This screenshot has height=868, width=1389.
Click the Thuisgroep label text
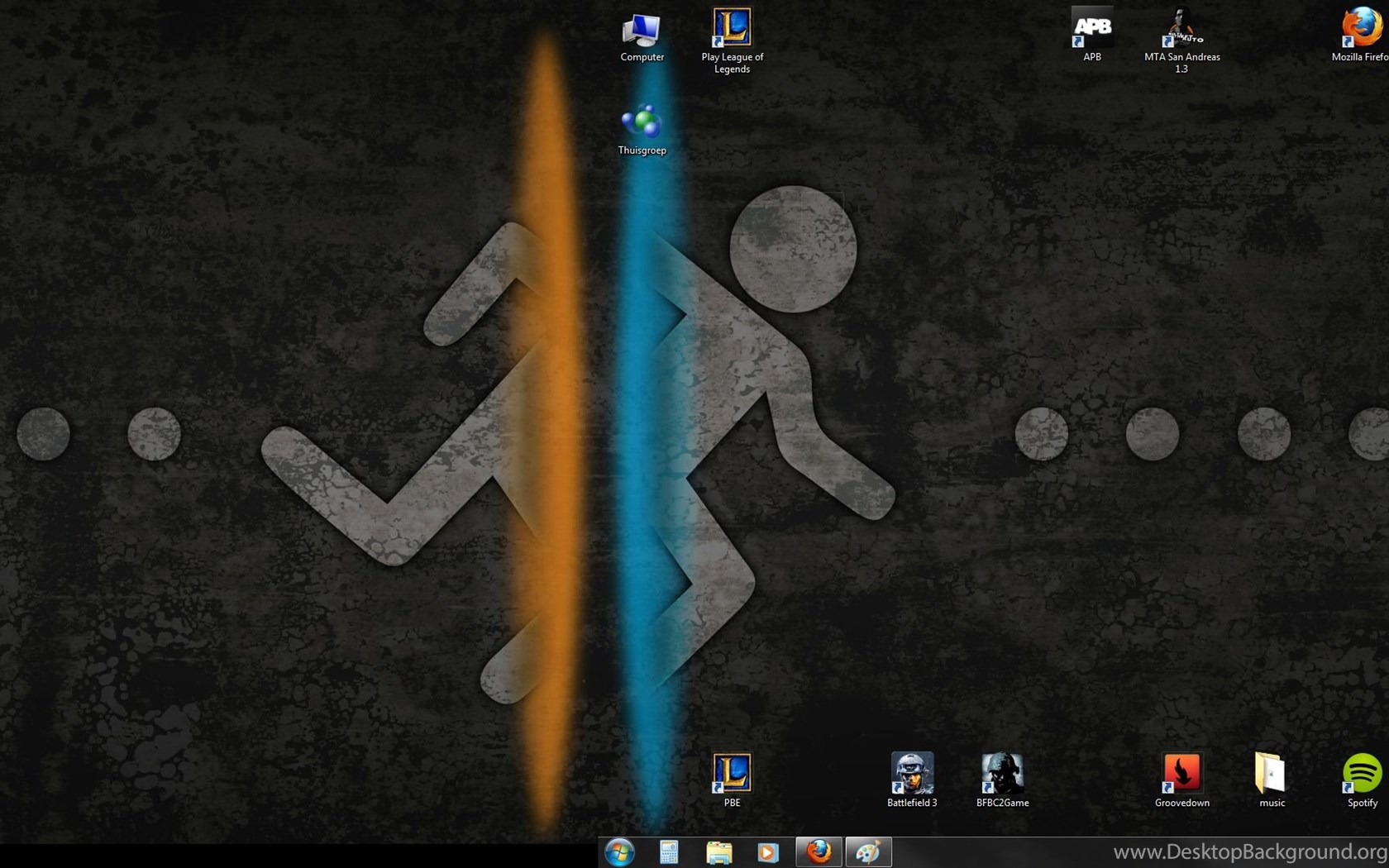(x=642, y=150)
